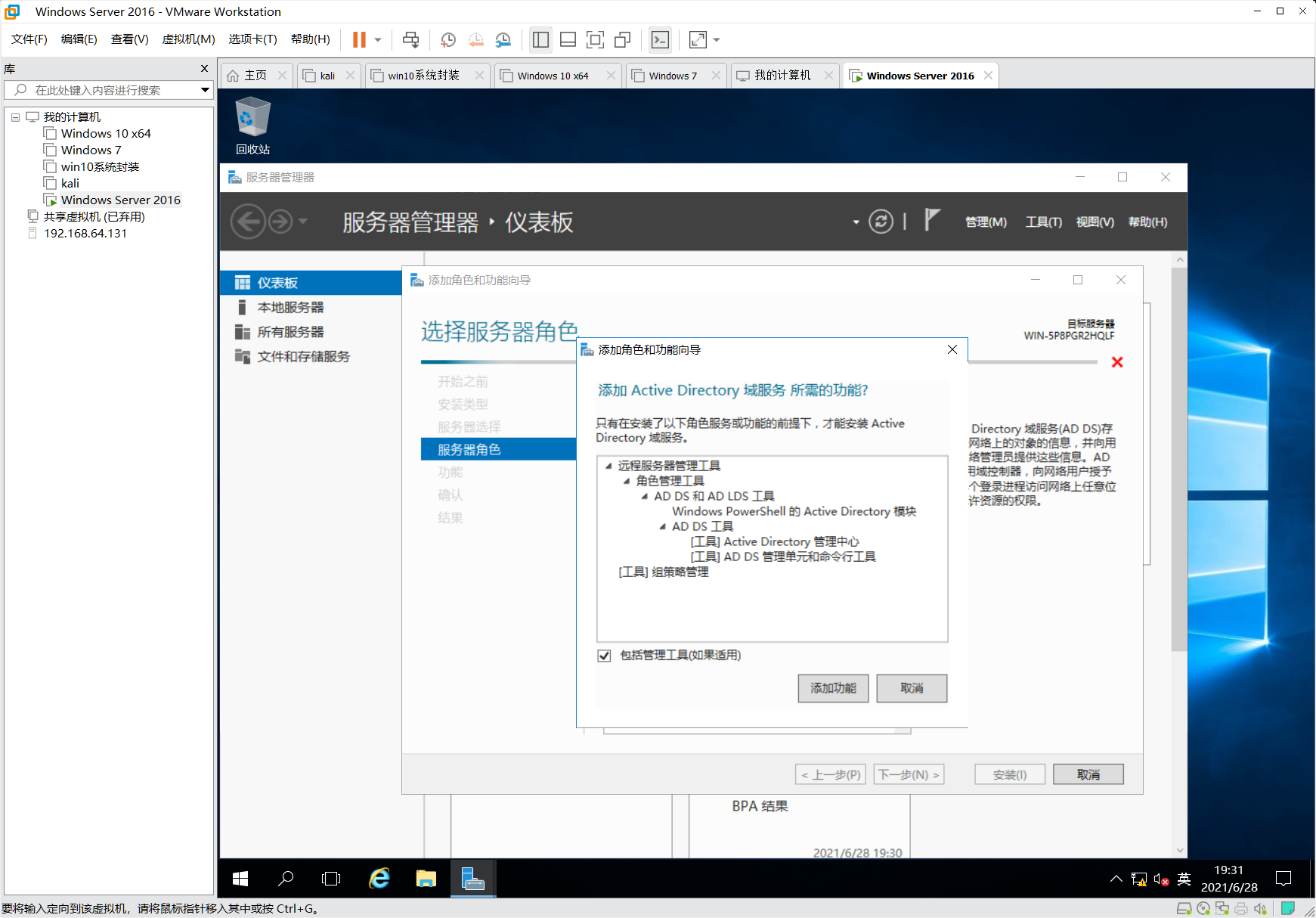Select 本地服务器 in Server Manager sidebar

pyautogui.click(x=311, y=308)
